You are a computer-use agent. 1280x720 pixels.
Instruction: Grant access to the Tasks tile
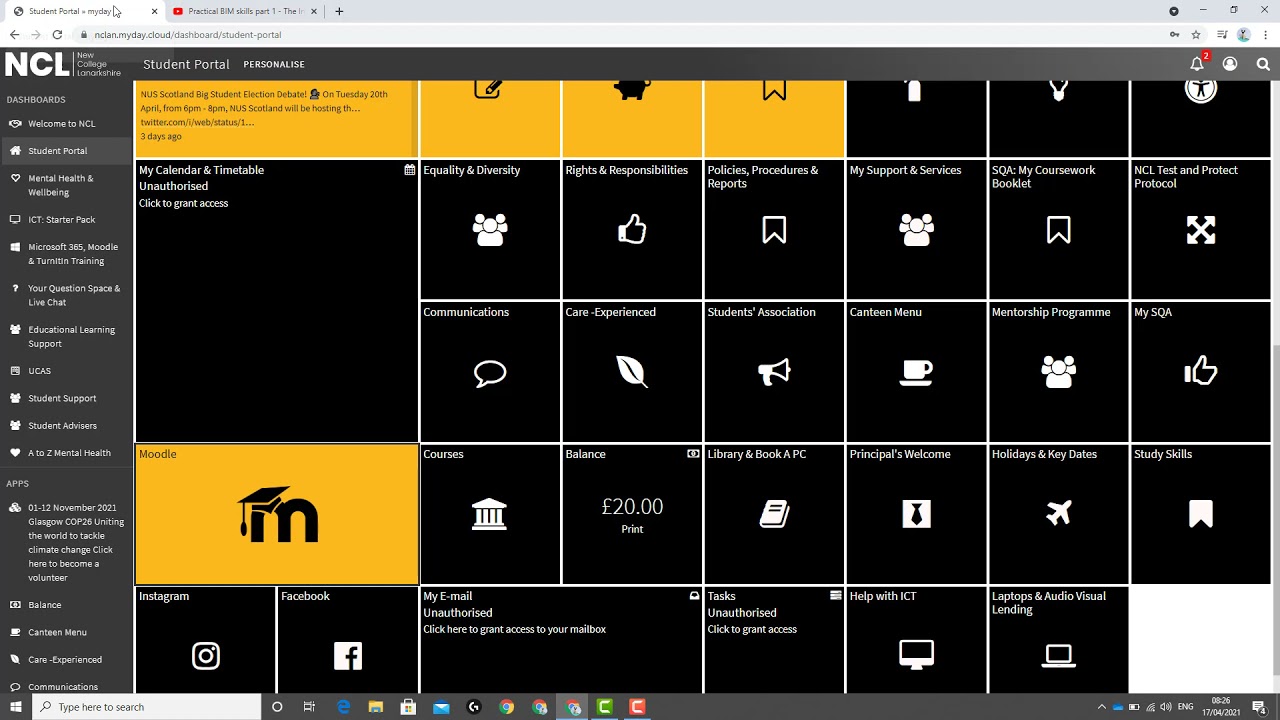752,629
